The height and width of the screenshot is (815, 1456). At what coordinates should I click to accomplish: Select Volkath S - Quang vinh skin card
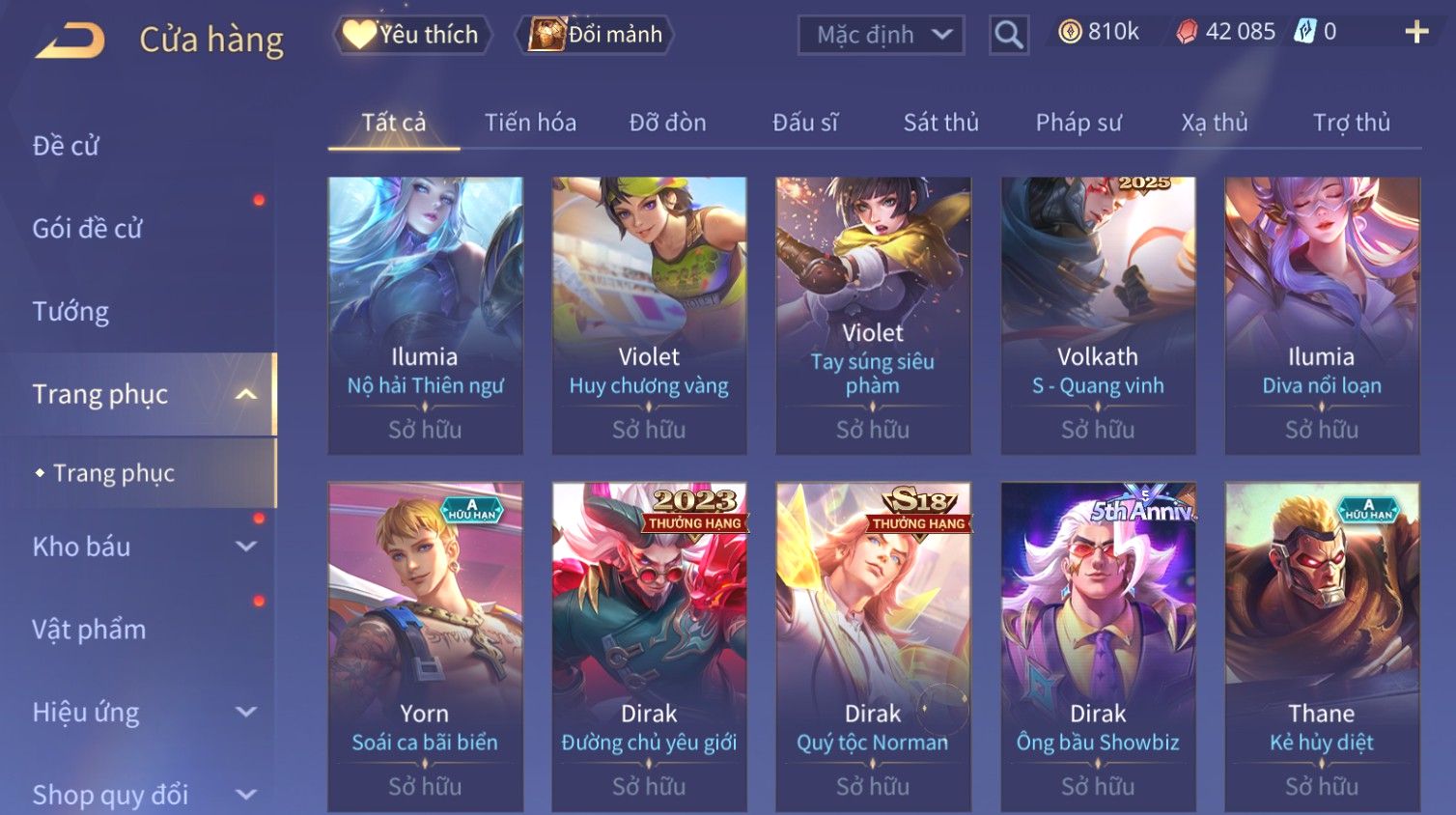(1098, 315)
